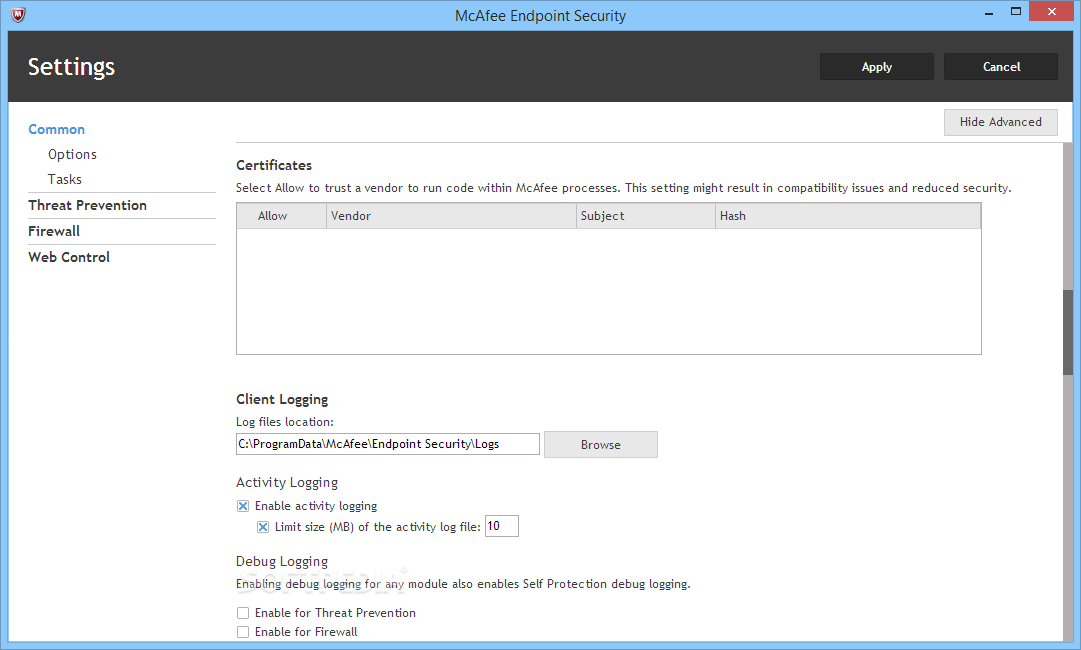Disable the Enable activity logging checkbox
The image size is (1081, 650).
coord(243,506)
